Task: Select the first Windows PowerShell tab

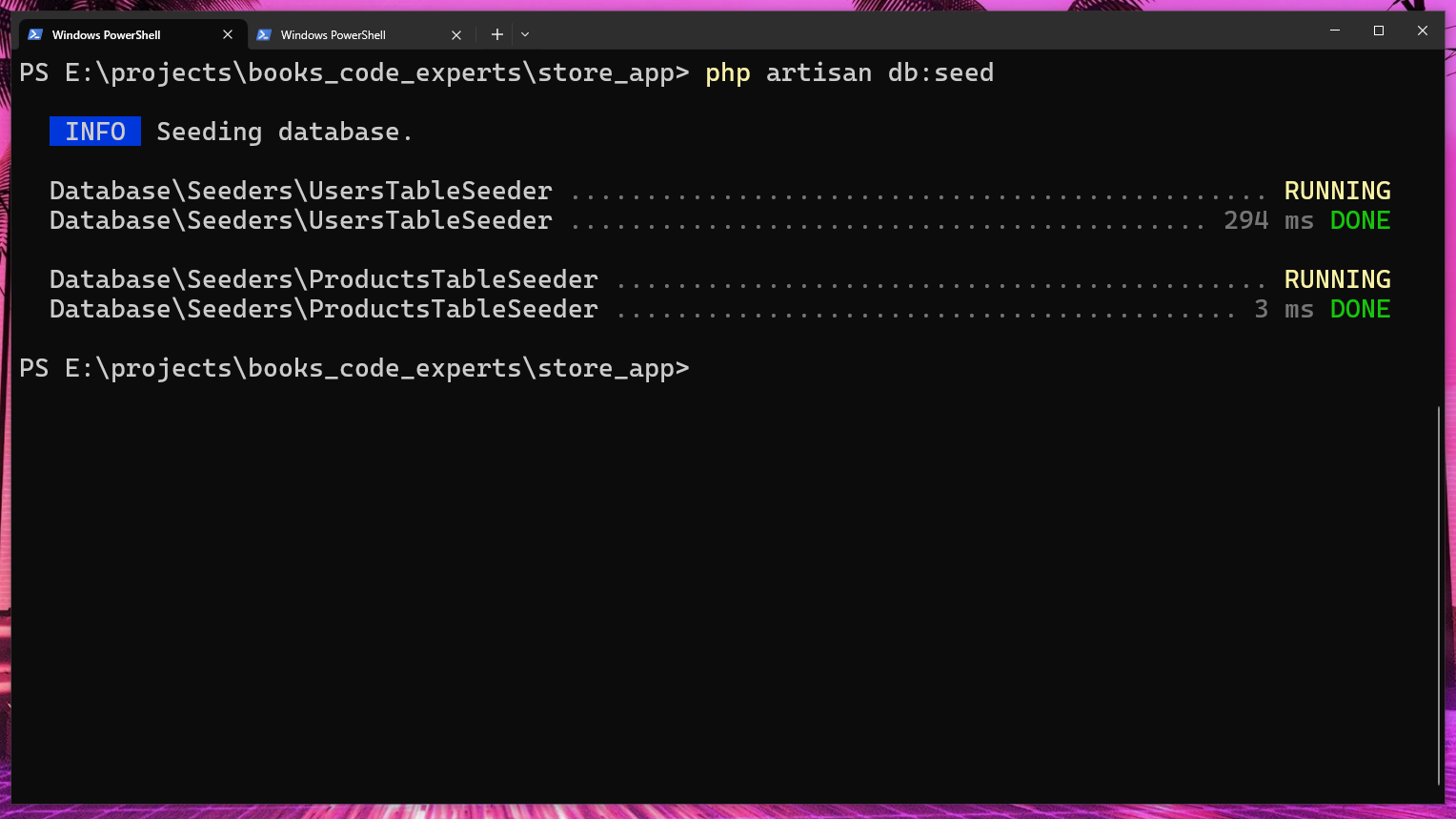Action: pos(106,34)
